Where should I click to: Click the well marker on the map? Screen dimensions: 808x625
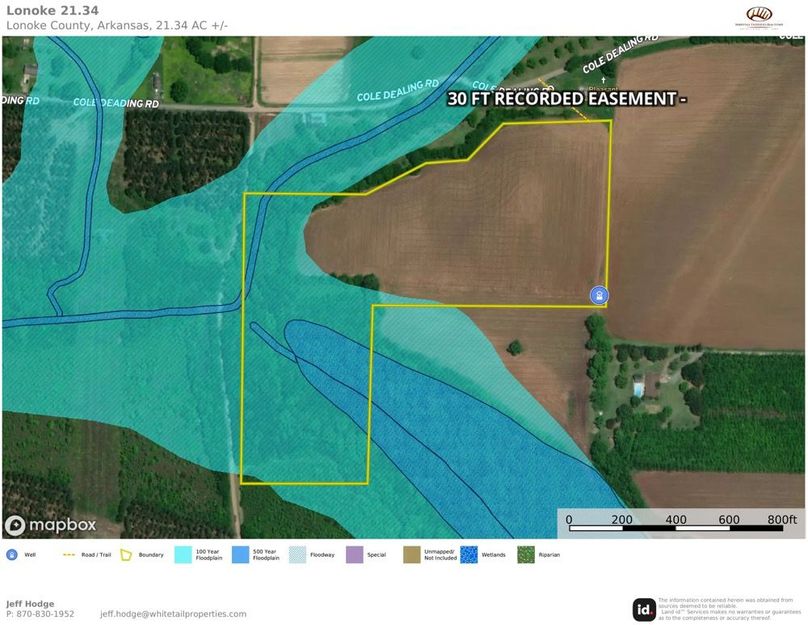(598, 295)
